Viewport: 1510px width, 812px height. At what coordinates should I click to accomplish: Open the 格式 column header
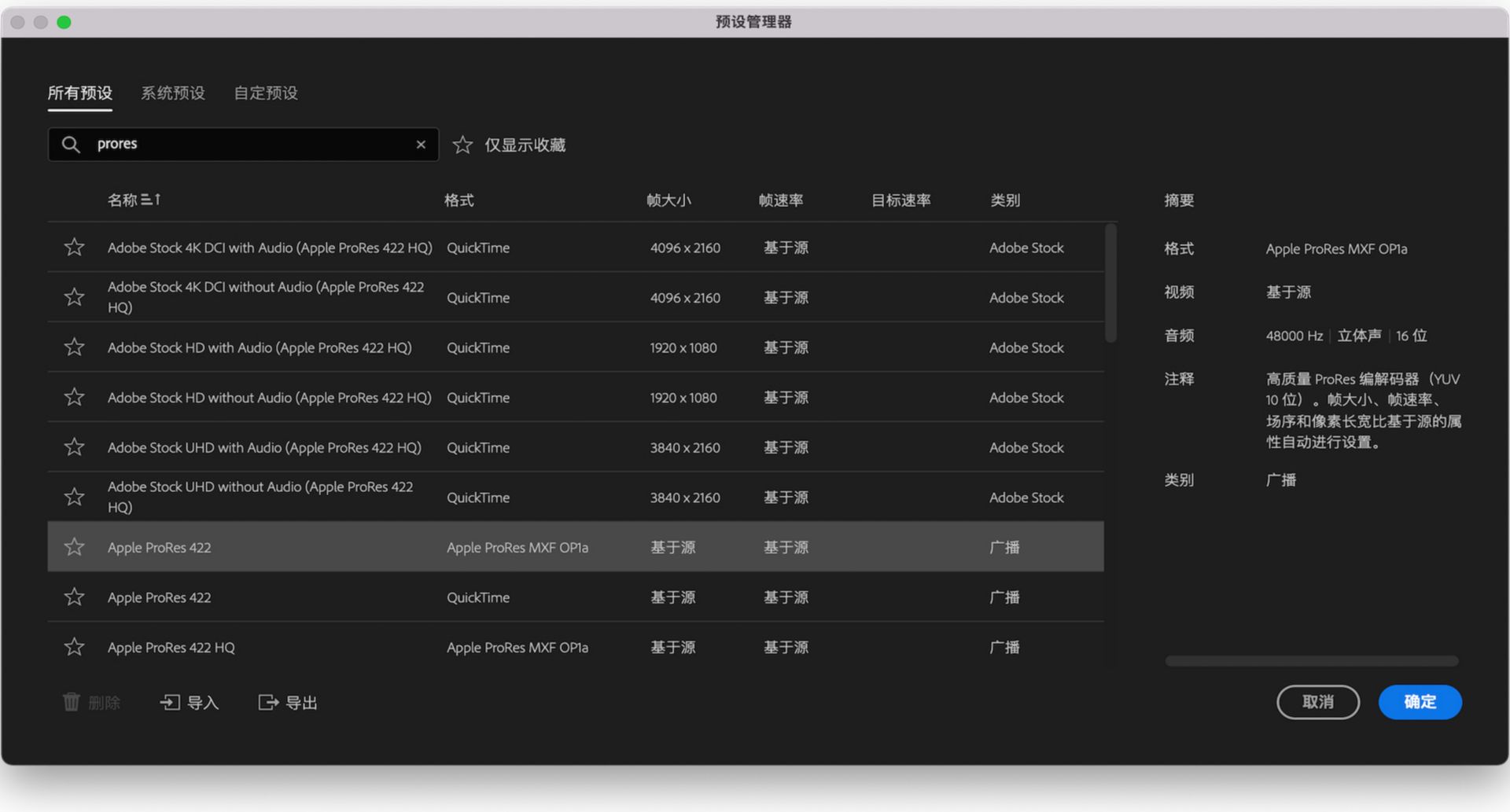459,200
